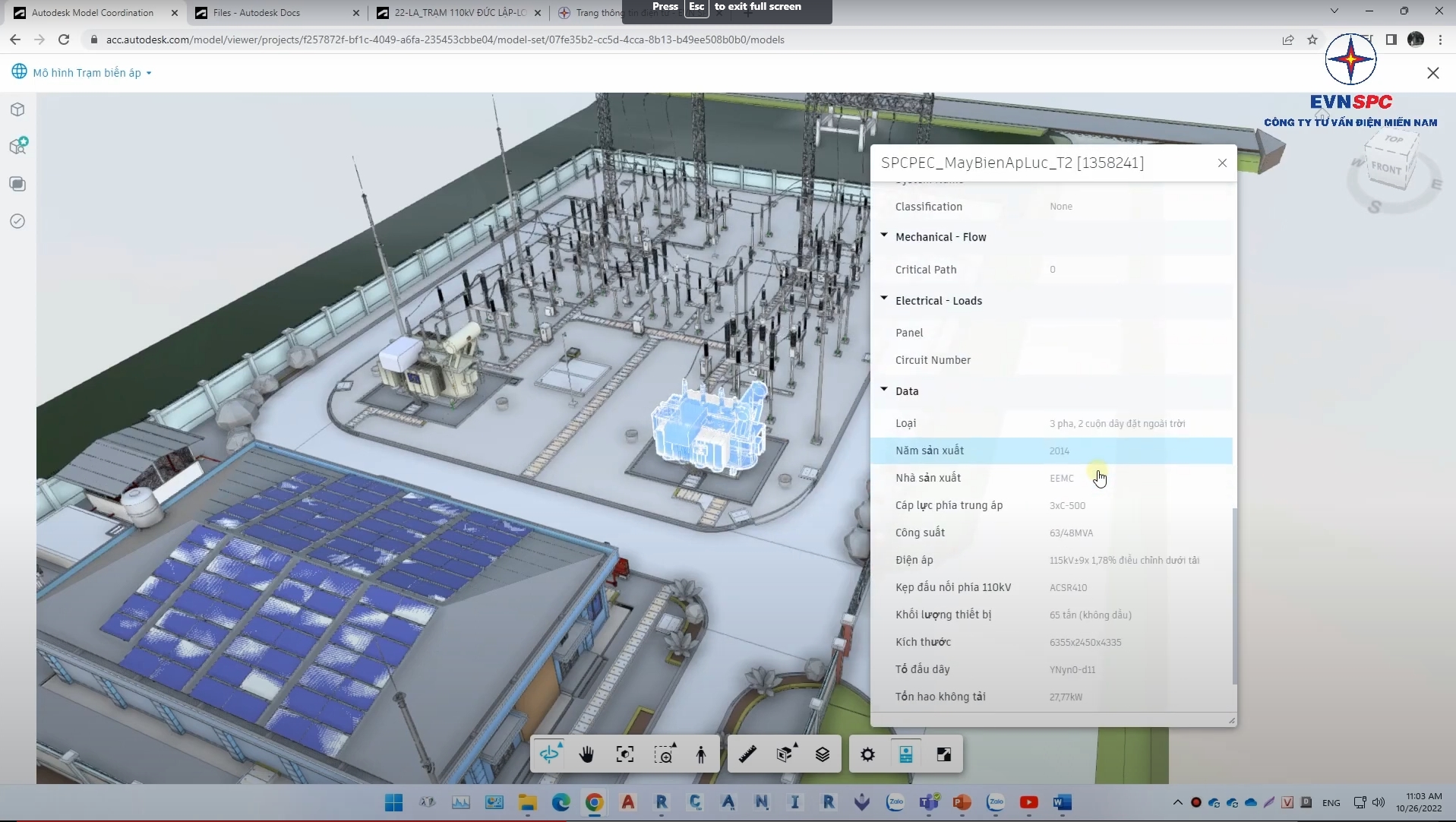Toggle the Properties panel button
The image size is (1456, 822).
coord(905,754)
